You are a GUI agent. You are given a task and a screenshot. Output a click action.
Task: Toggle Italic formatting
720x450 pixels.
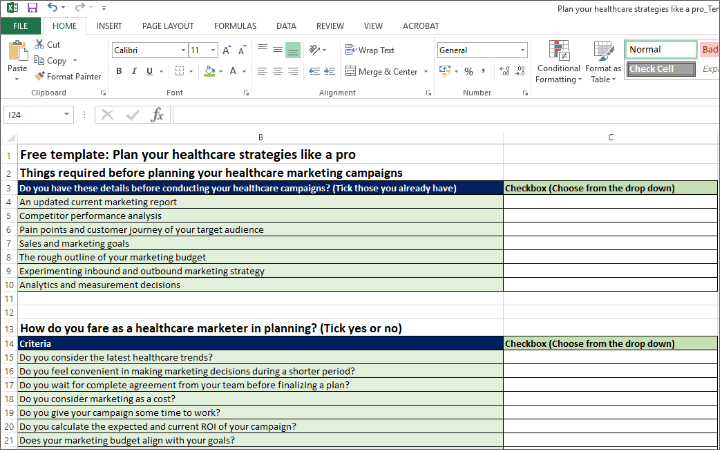133,71
